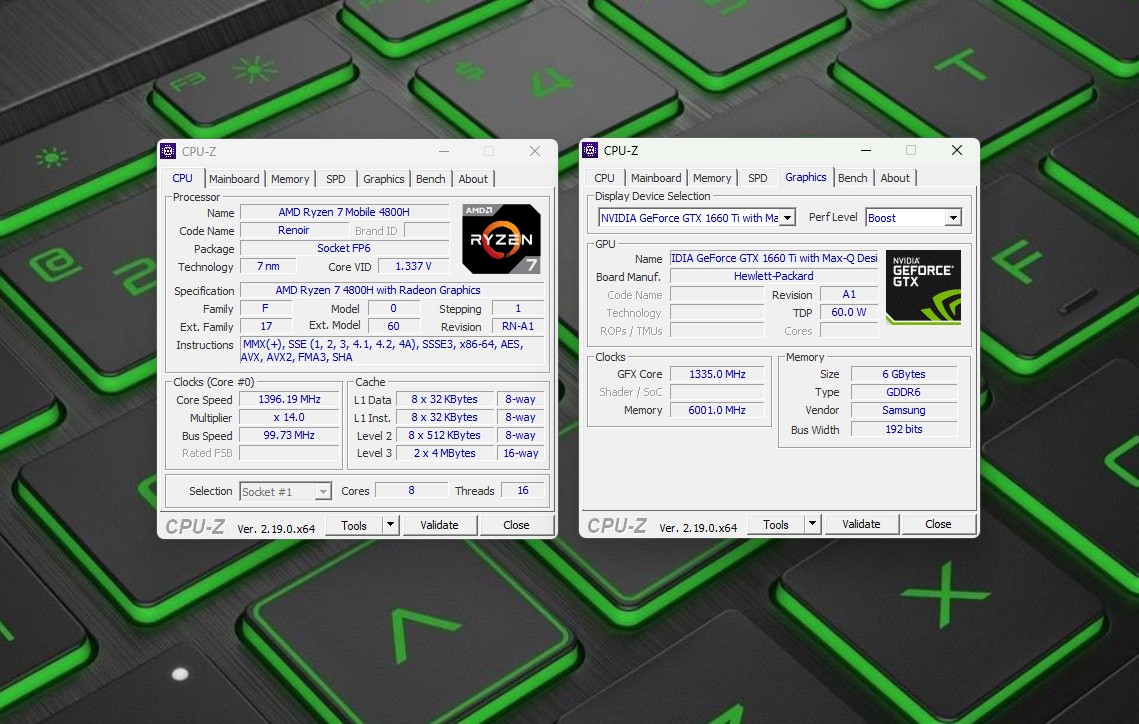Click Board Manuf. value Hewlett-Packard
The height and width of the screenshot is (724, 1139).
[774, 276]
